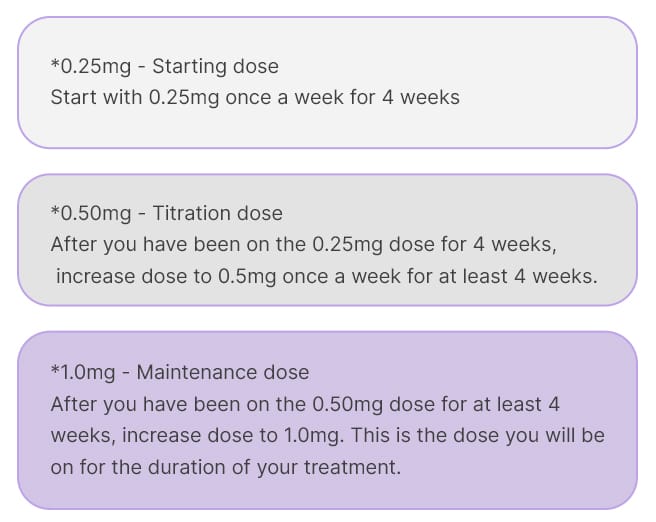The width and height of the screenshot is (656, 522).
Task: Click the "*0.50mg - Titration dose" heading
Action: click(x=166, y=213)
